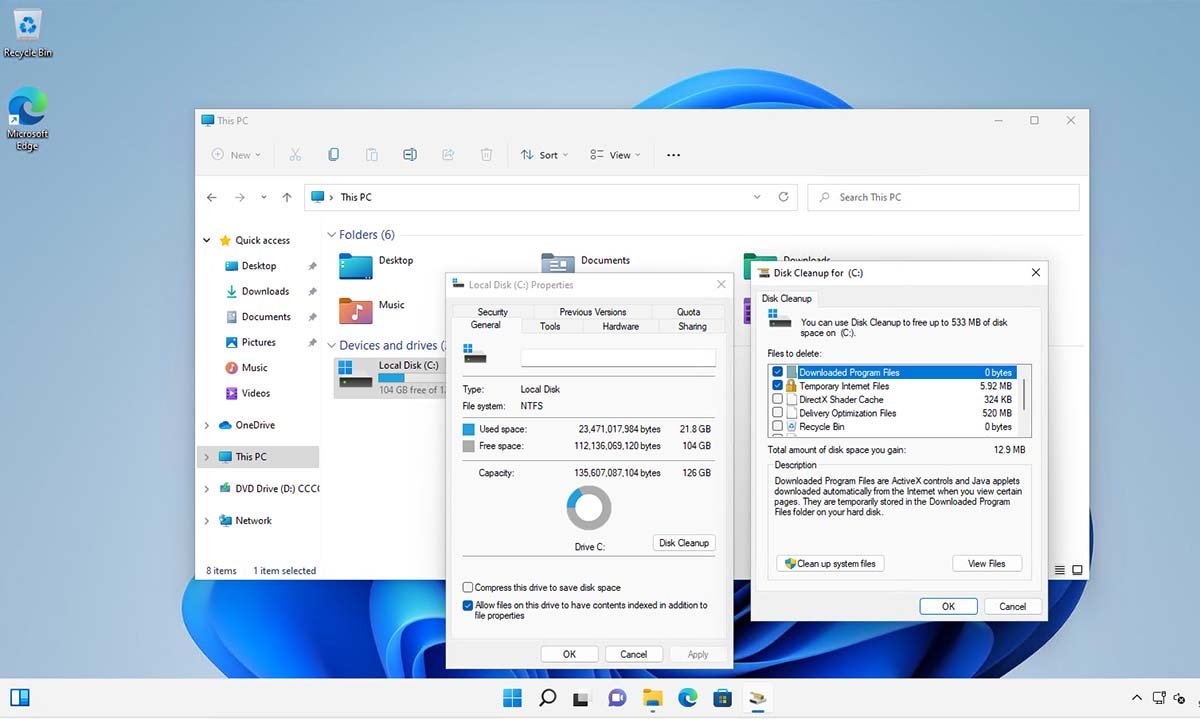Click the Drive C usage pie chart
This screenshot has width=1200, height=719.
coord(588,508)
